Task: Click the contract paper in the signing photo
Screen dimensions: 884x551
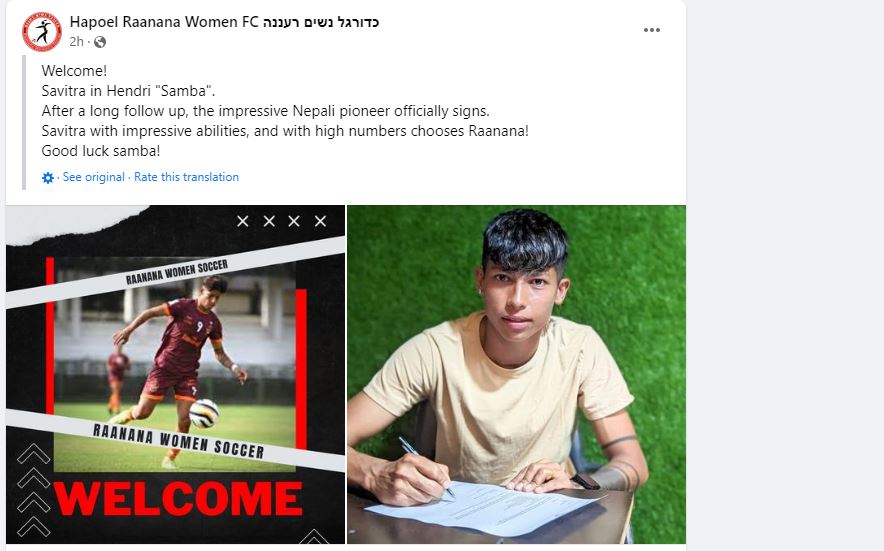Action: (485, 508)
